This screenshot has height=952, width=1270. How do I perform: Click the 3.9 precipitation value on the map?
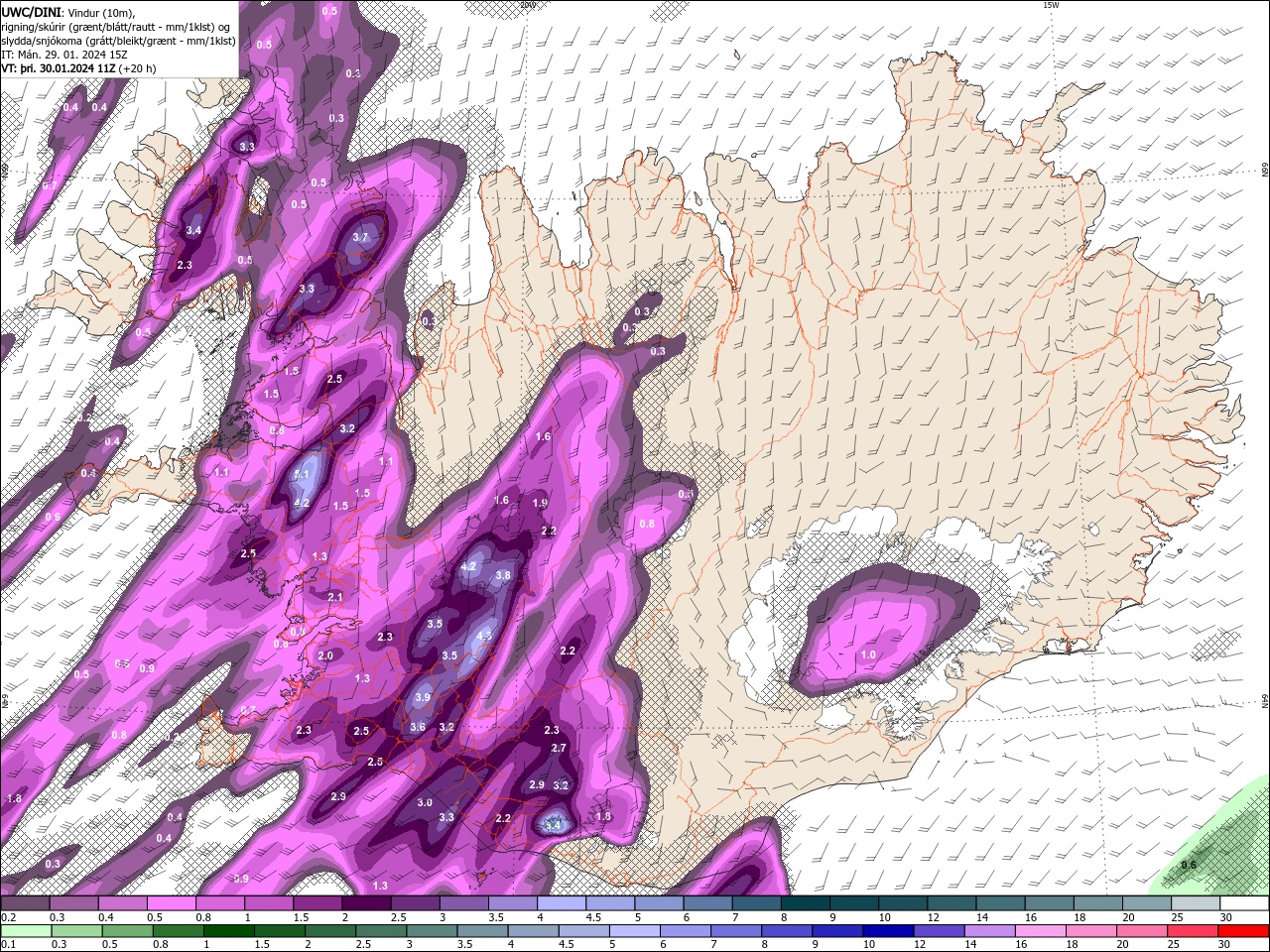tap(422, 697)
